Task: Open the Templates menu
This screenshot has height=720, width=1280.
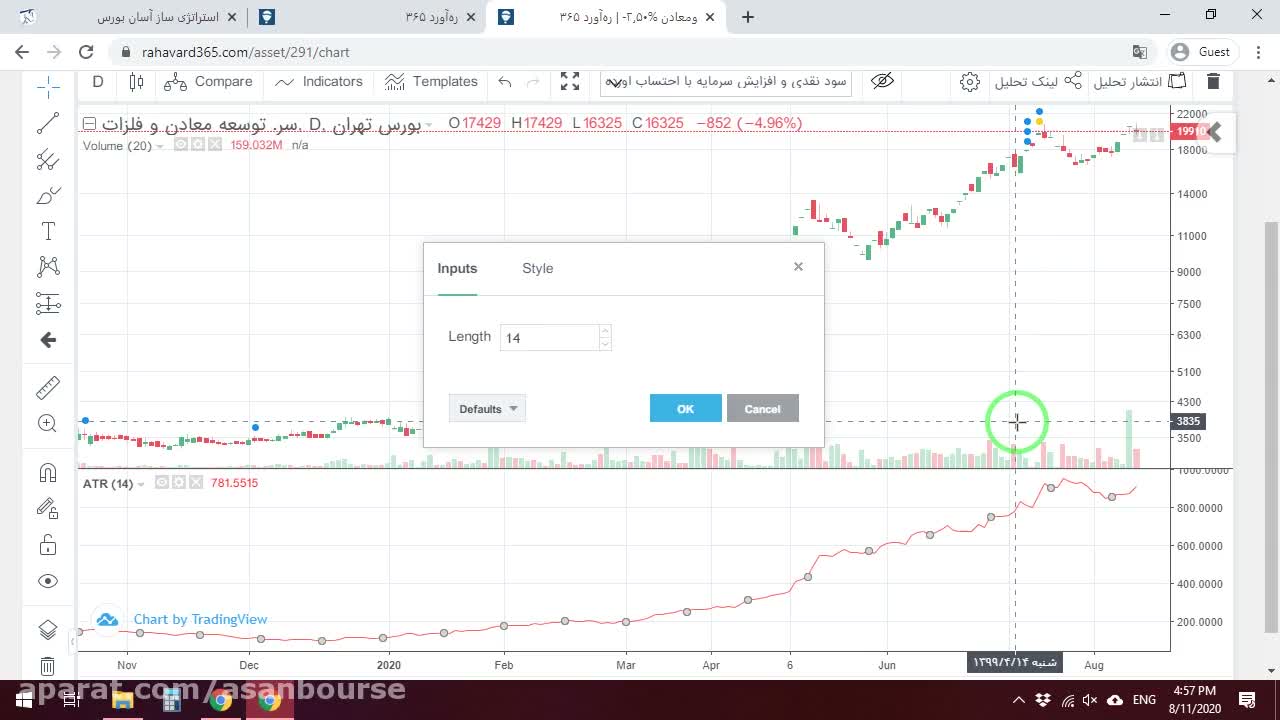Action: [432, 82]
